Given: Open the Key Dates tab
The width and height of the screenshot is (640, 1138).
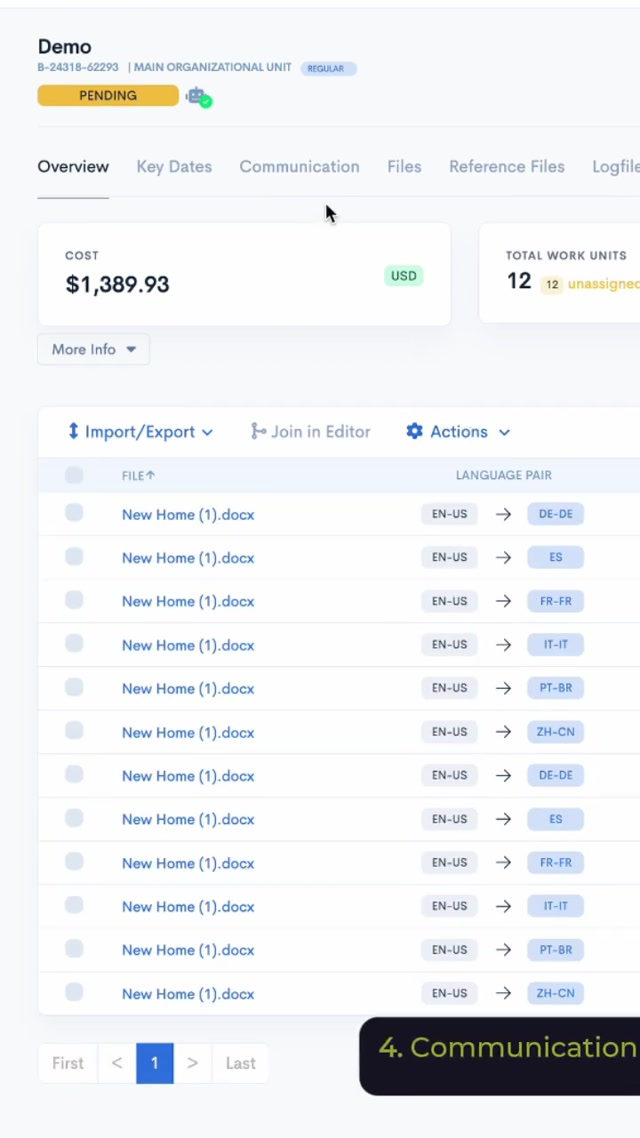Looking at the screenshot, I should point(174,167).
